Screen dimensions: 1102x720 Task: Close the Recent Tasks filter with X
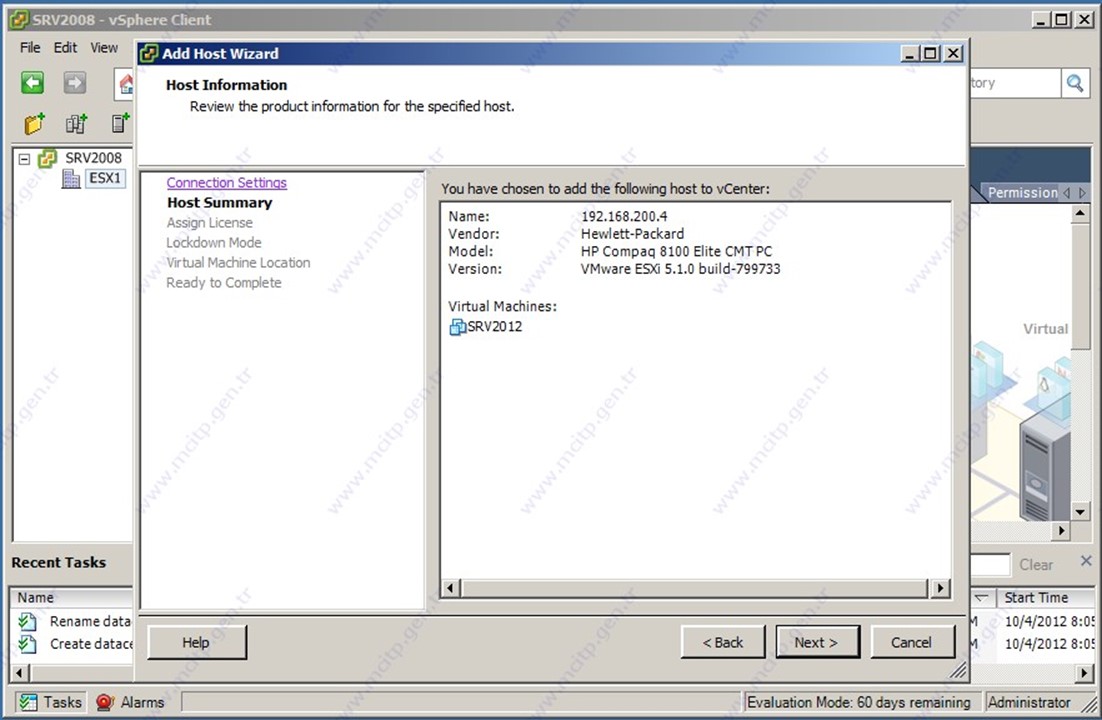pos(1086,560)
